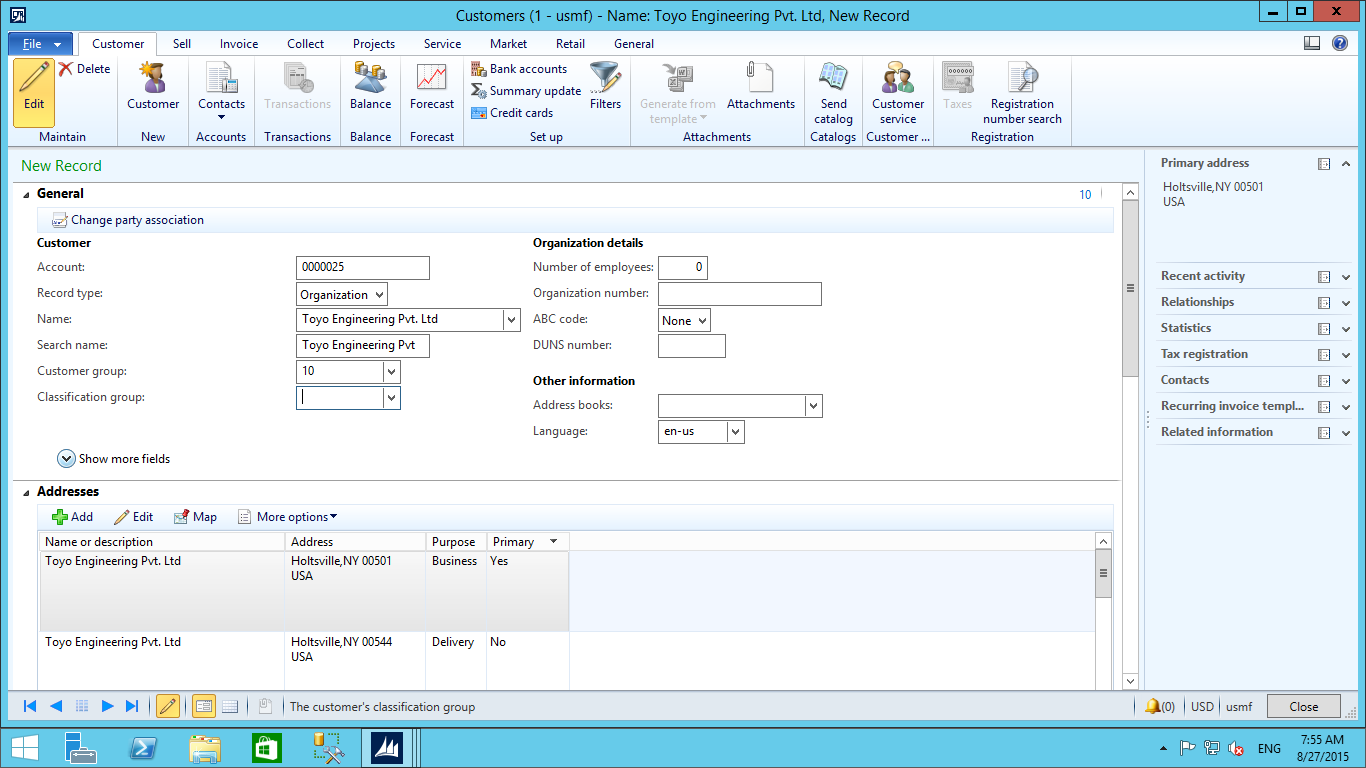
Task: Open Windows Start button
Action: tap(24, 748)
